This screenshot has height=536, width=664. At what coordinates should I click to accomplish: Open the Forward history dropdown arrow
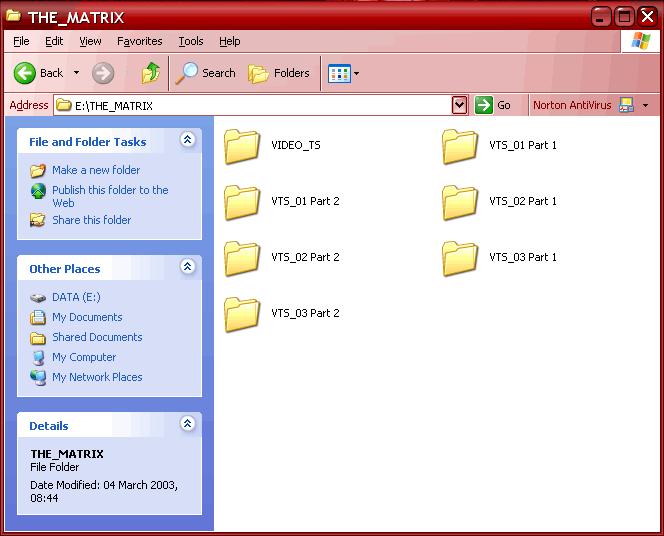(x=127, y=73)
